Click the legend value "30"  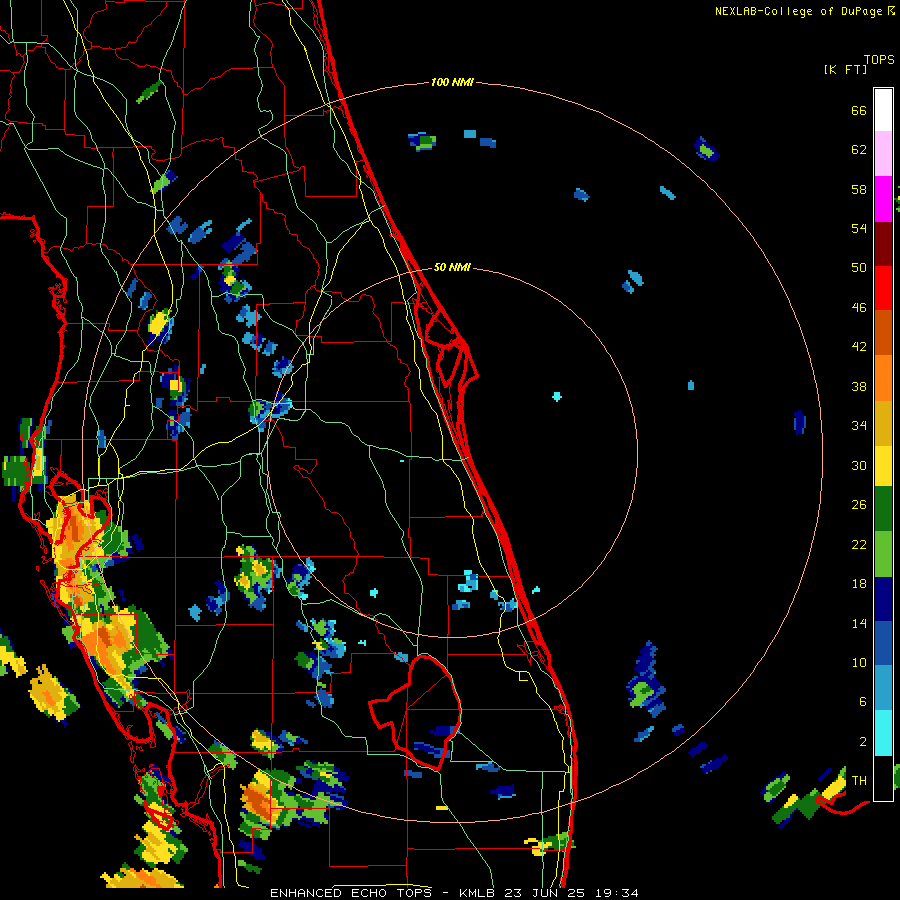point(859,465)
